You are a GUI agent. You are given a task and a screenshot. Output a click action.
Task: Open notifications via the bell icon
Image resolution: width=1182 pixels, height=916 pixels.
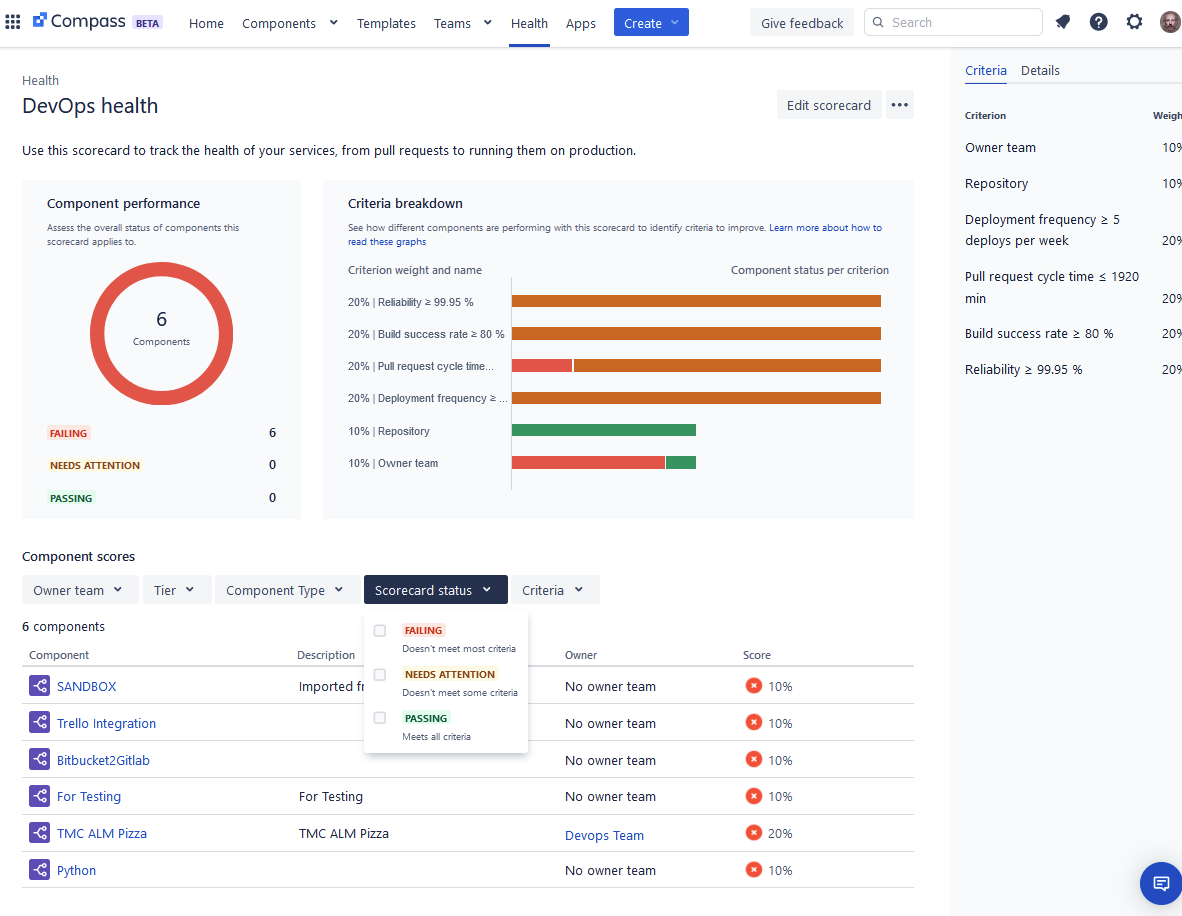(x=1062, y=21)
